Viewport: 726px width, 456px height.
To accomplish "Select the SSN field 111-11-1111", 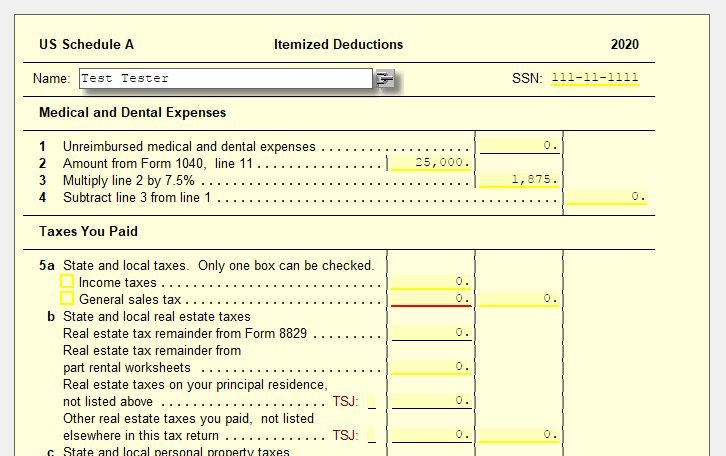I will pos(595,78).
